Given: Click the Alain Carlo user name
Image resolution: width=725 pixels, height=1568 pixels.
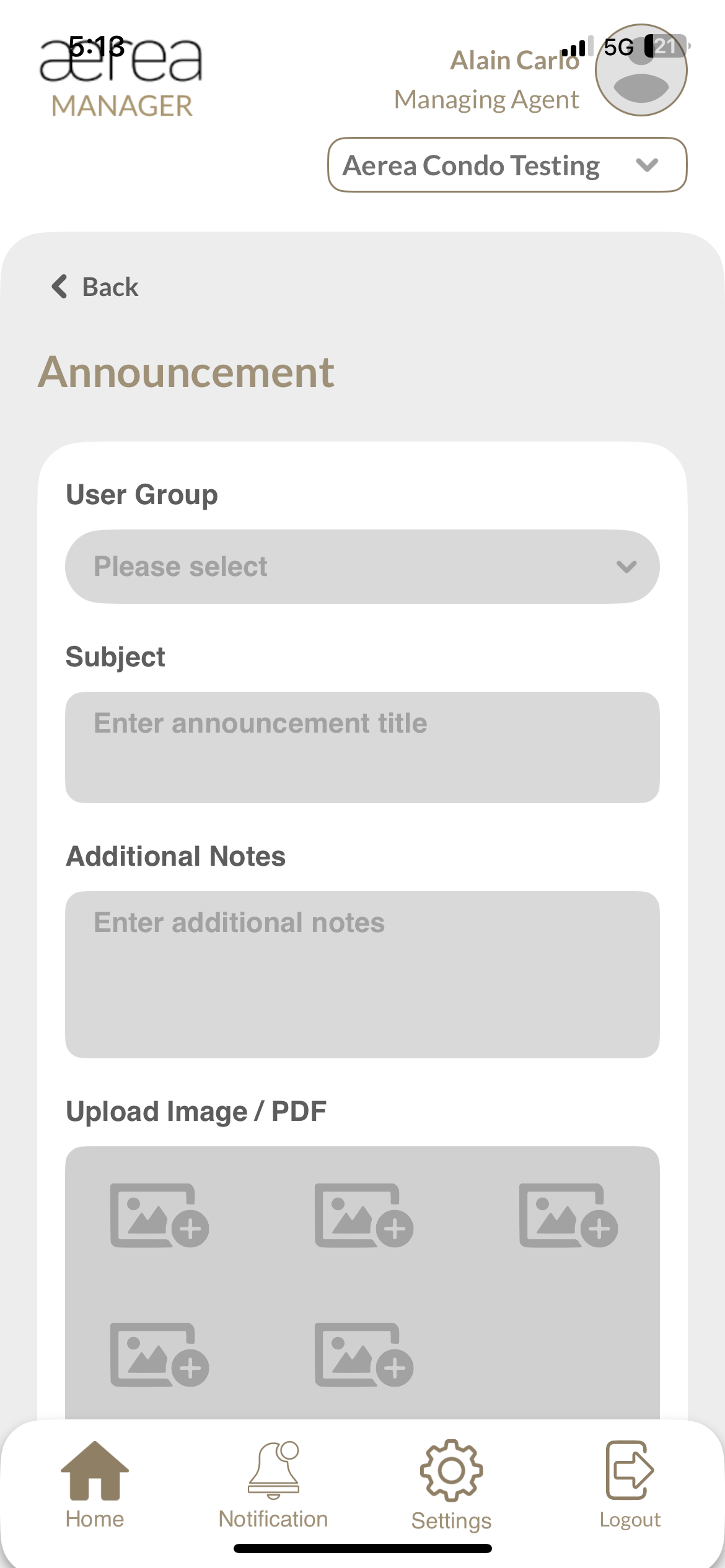Looking at the screenshot, I should (x=514, y=61).
